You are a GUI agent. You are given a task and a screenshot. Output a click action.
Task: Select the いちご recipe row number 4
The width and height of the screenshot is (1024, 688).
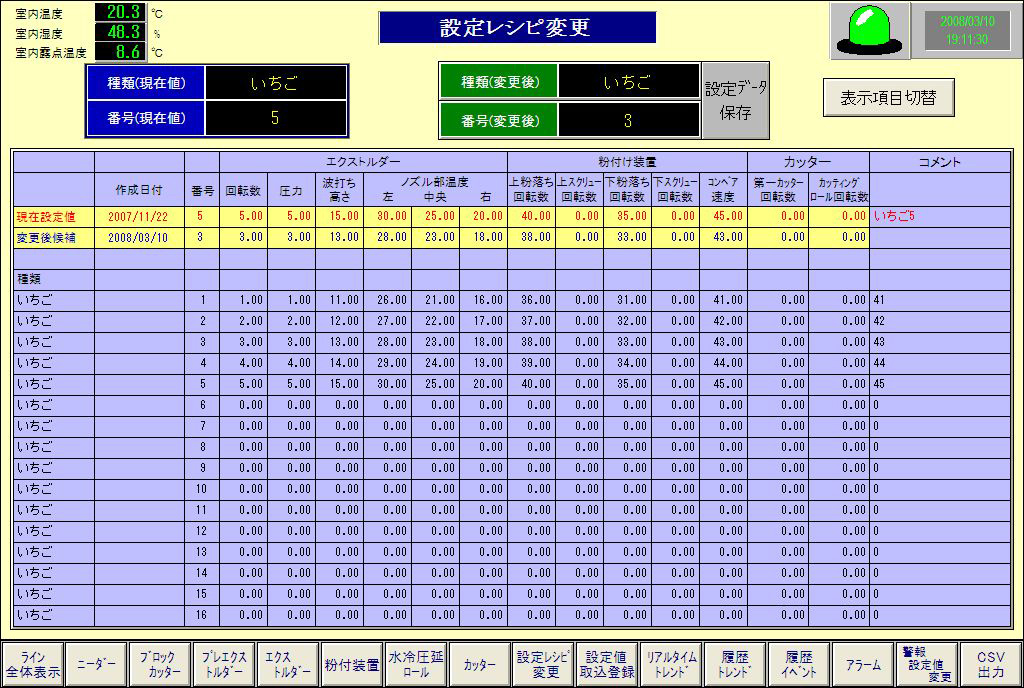click(x=512, y=363)
